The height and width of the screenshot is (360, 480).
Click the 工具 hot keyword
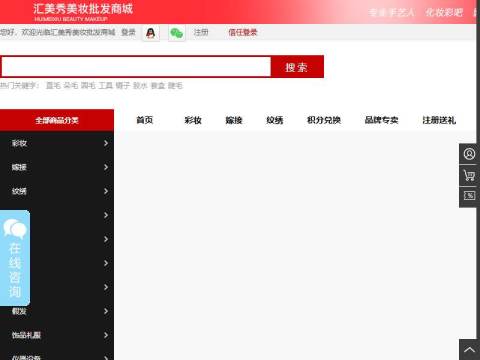tap(106, 86)
